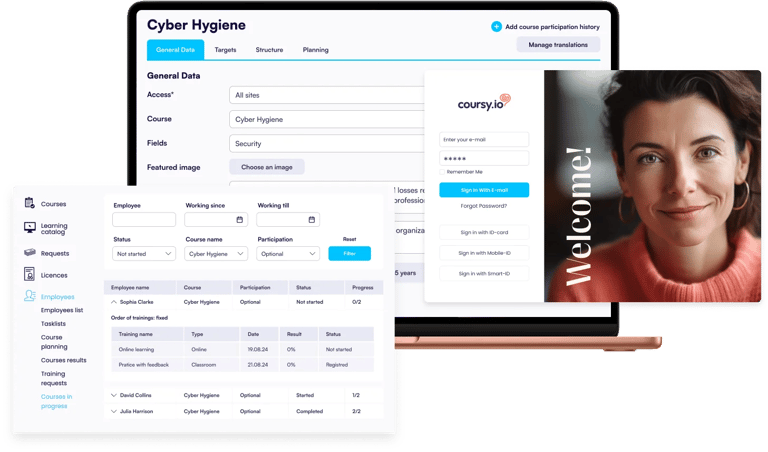
Task: Open the Course name dropdown
Action: (x=216, y=254)
